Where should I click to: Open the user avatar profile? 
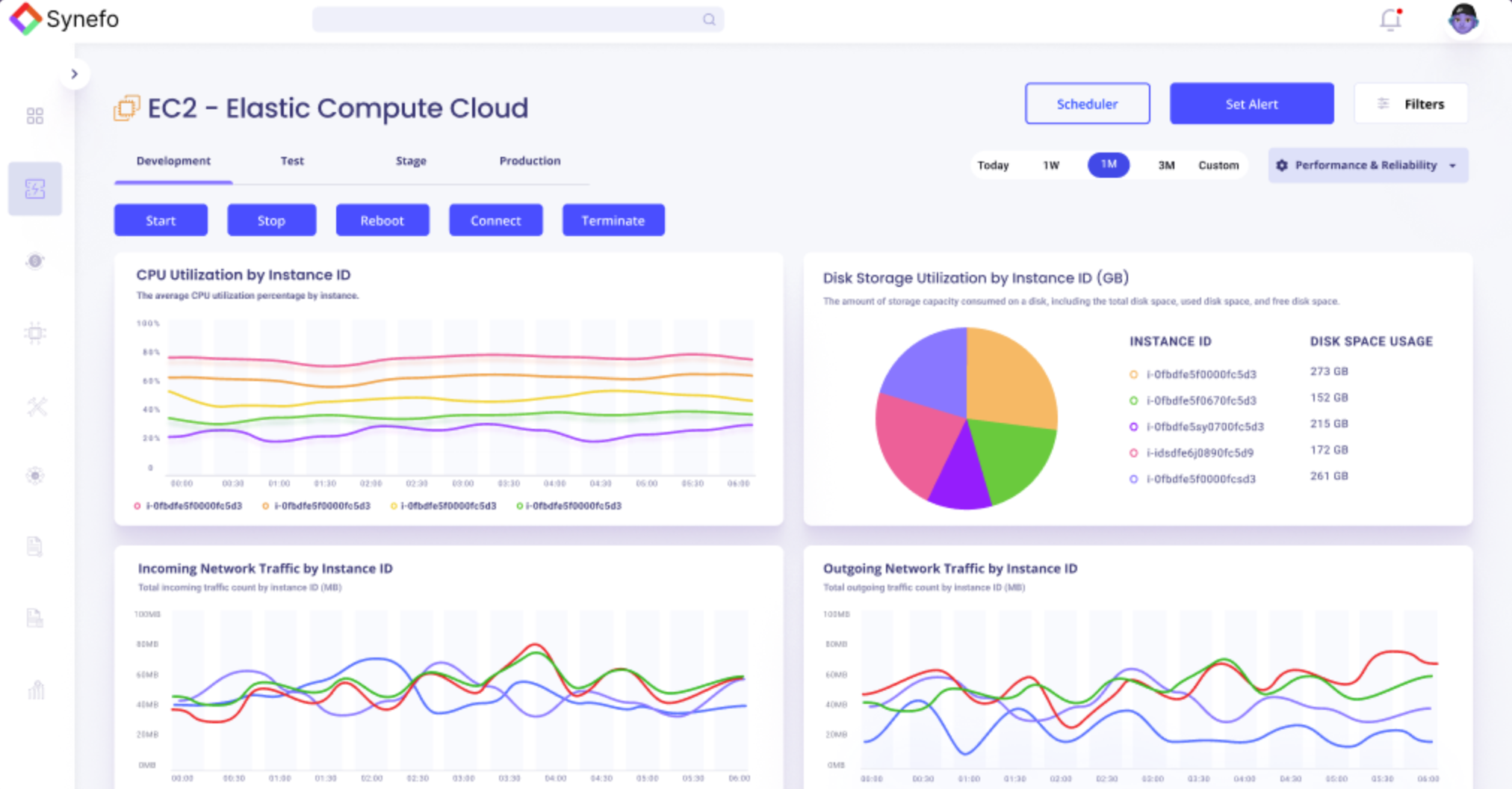(1463, 19)
